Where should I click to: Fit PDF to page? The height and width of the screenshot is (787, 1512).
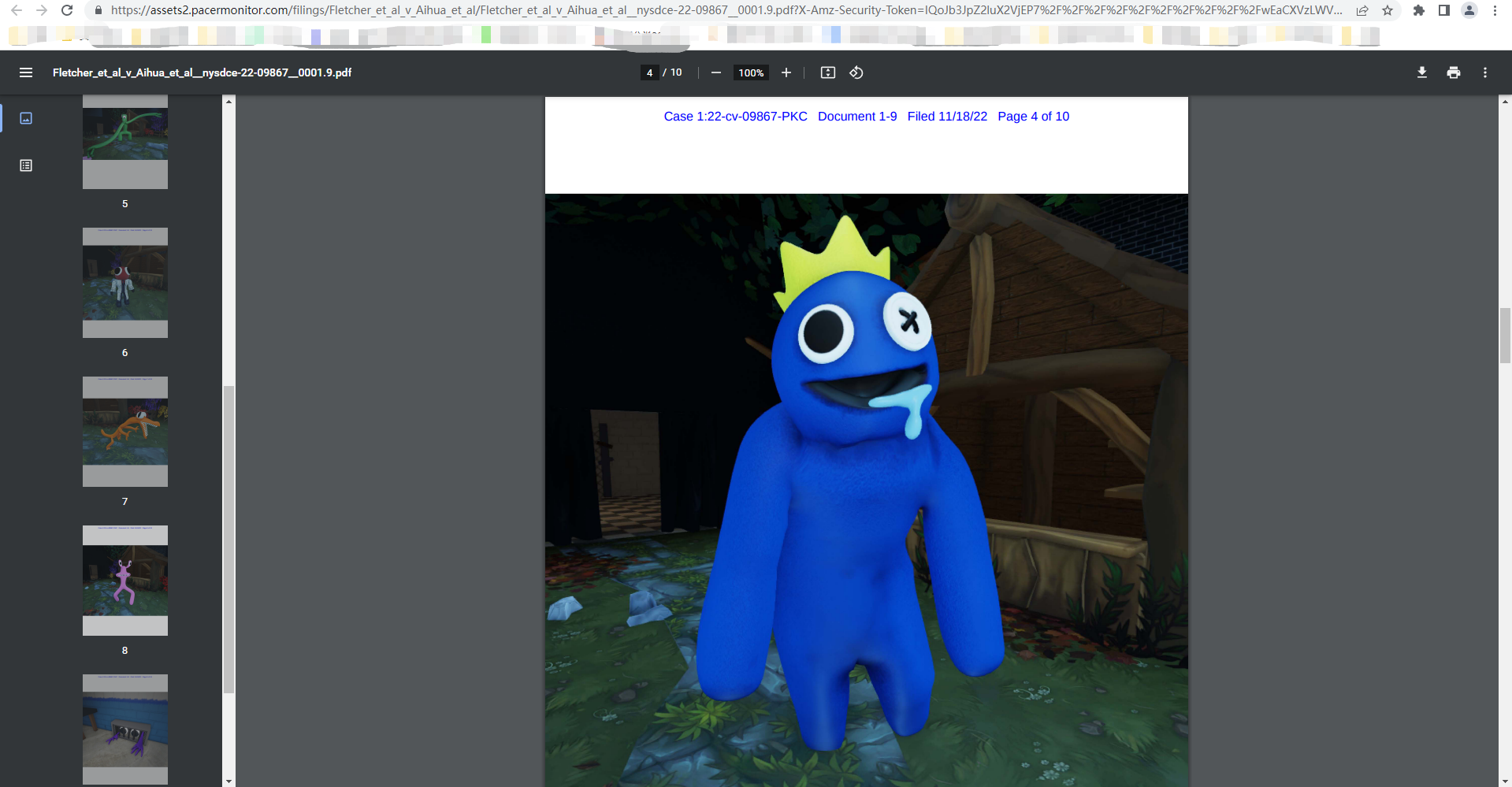click(x=828, y=72)
